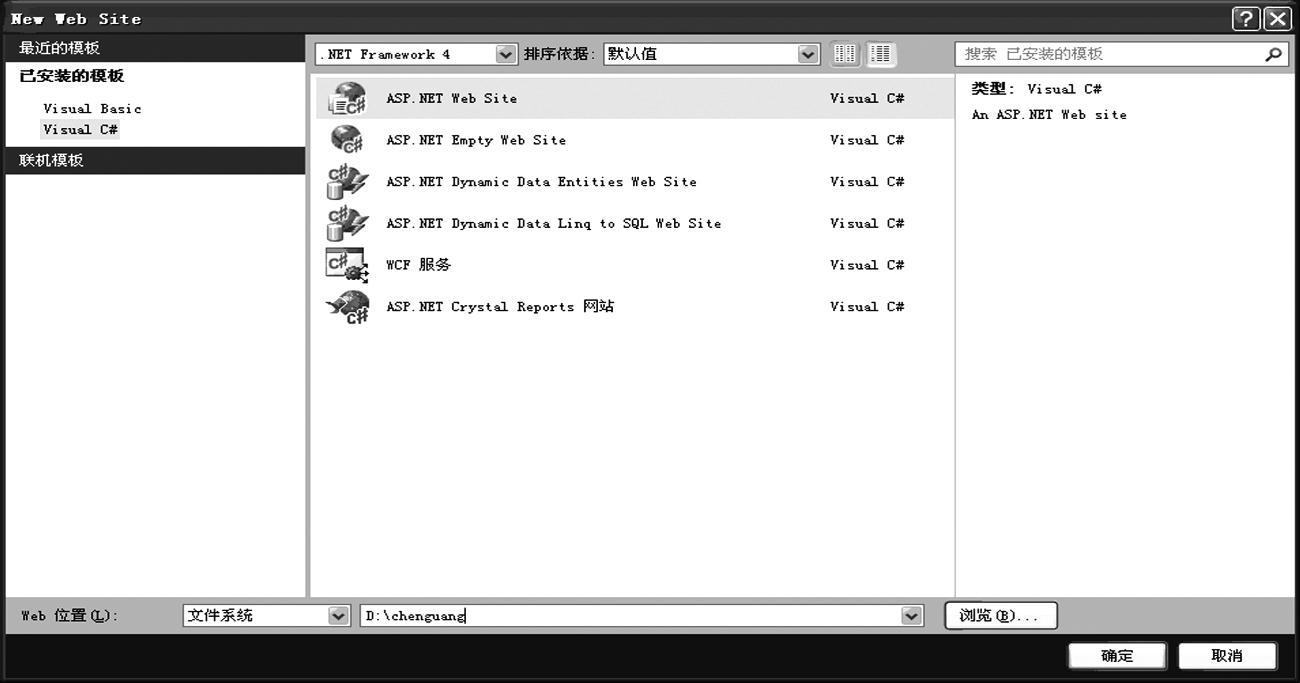Click the 类型: Visual C# description label
1300x683 pixels.
pyautogui.click(x=1037, y=89)
